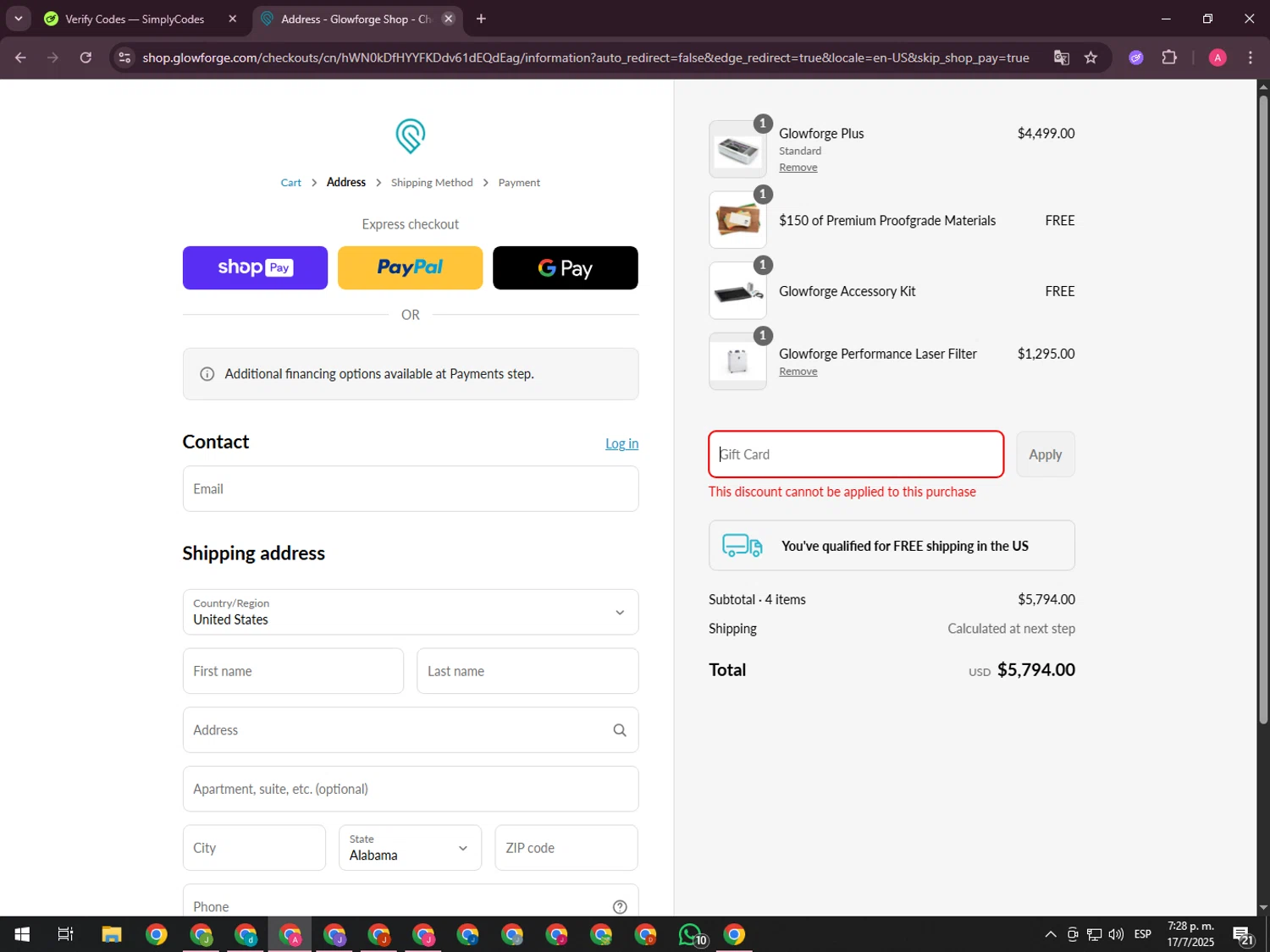Open the Country/Region dropdown
Viewport: 1270px width, 952px height.
click(410, 612)
